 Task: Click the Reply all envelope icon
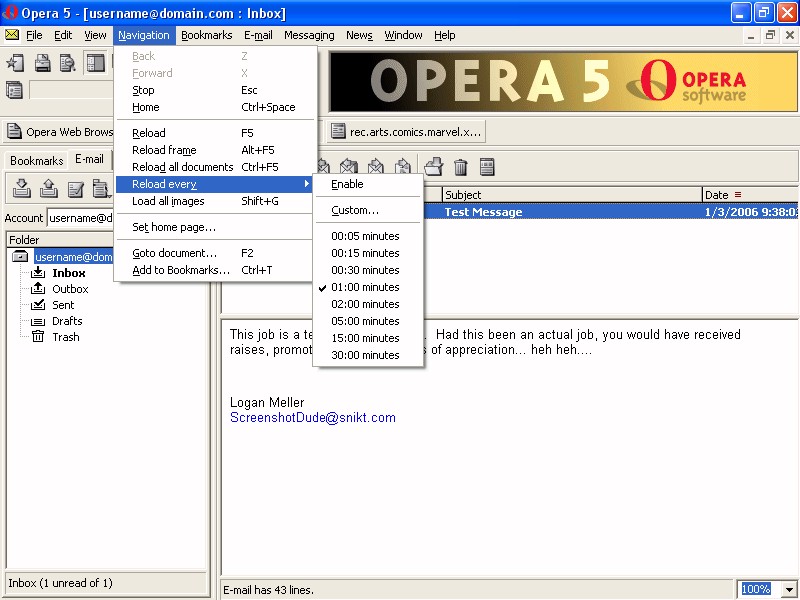point(348,166)
